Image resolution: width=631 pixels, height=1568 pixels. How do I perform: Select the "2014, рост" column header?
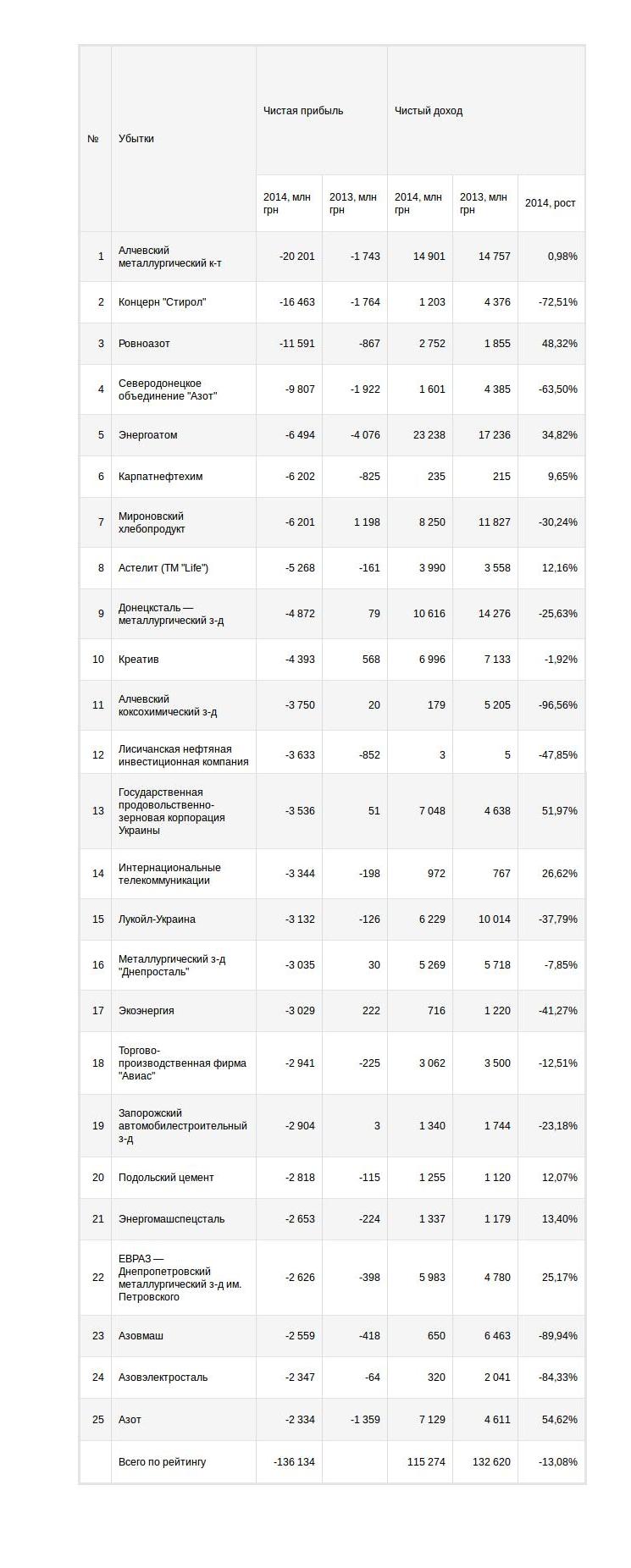click(551, 203)
